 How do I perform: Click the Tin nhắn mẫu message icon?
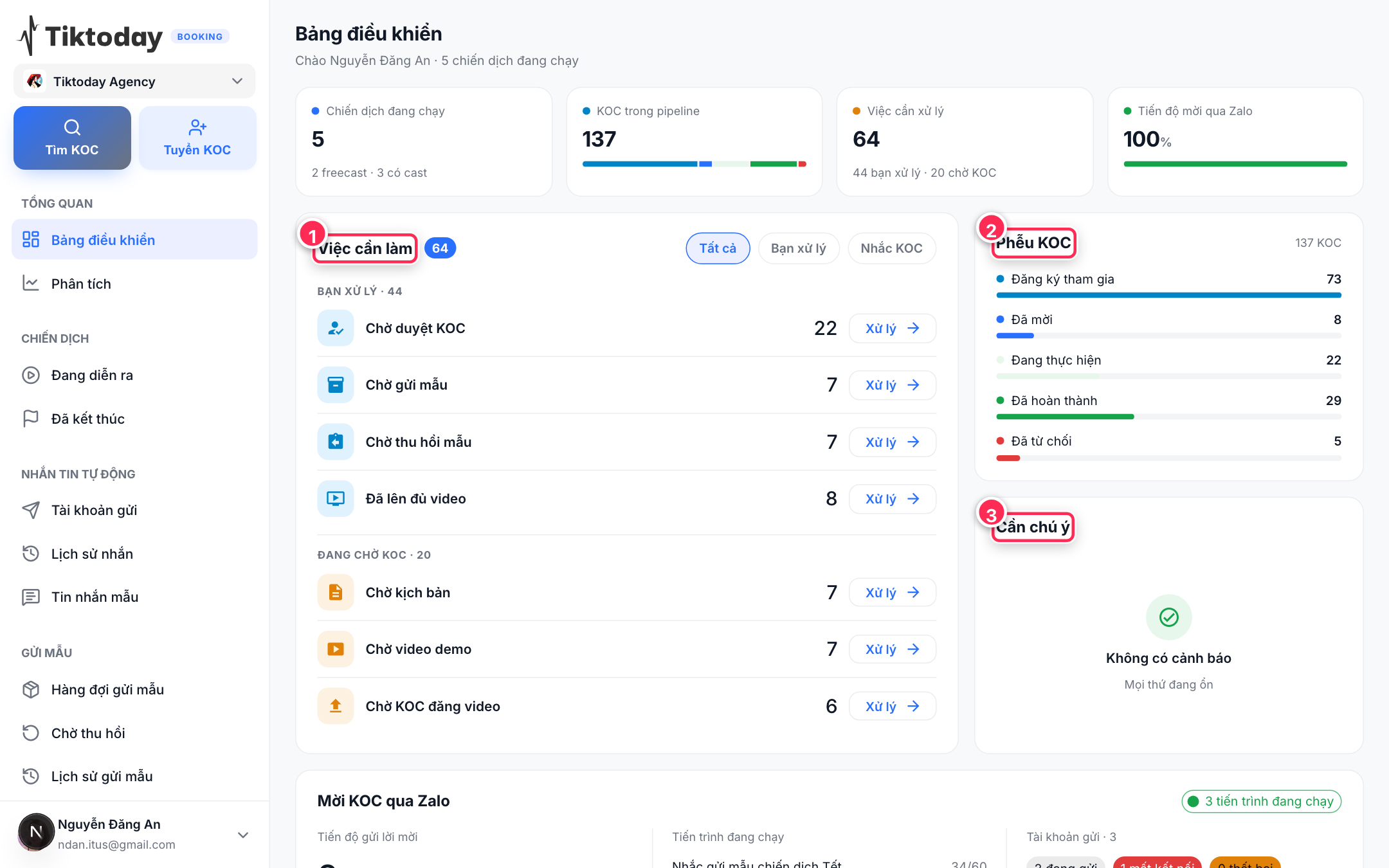[30, 597]
